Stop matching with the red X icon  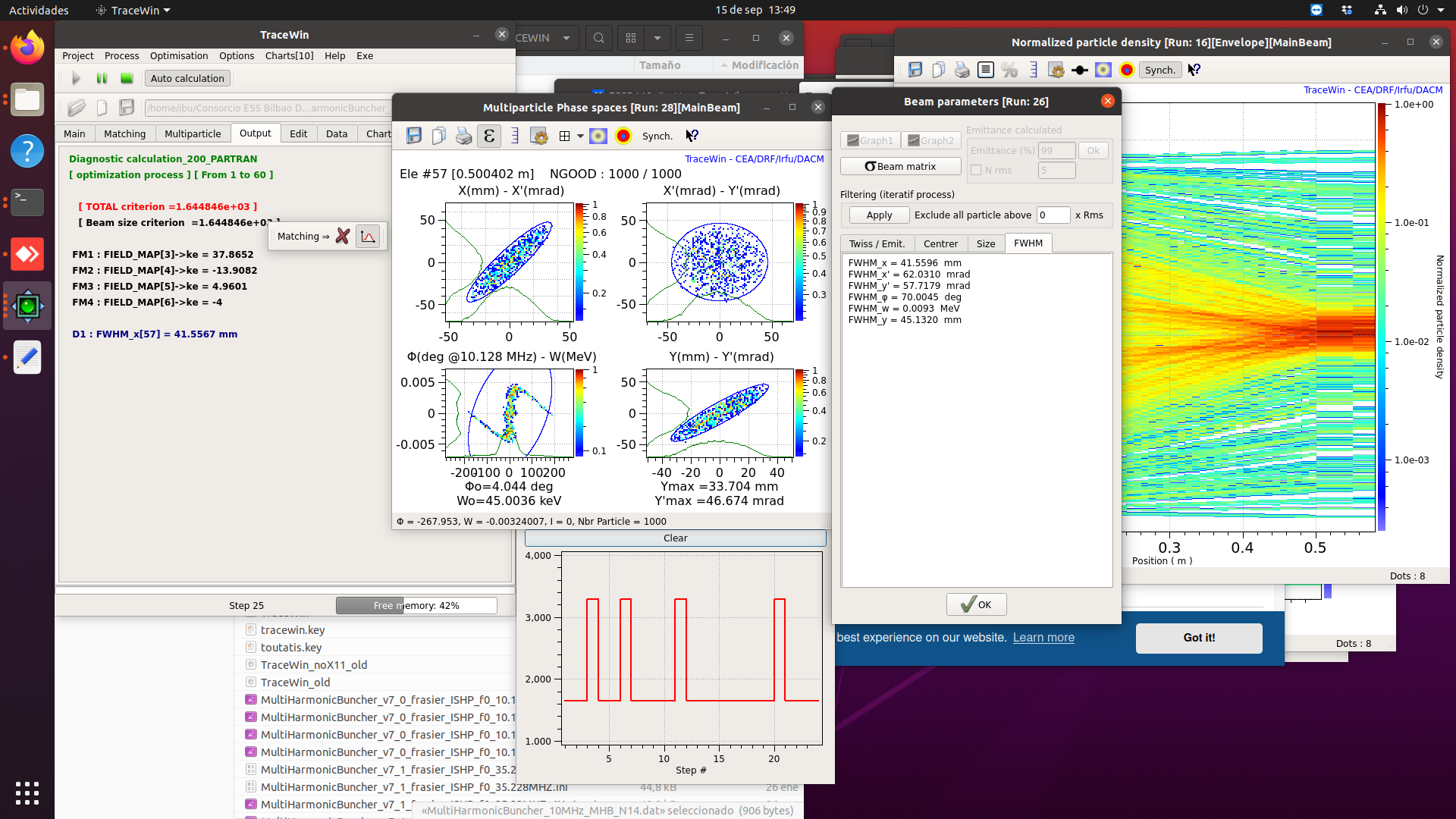point(343,236)
